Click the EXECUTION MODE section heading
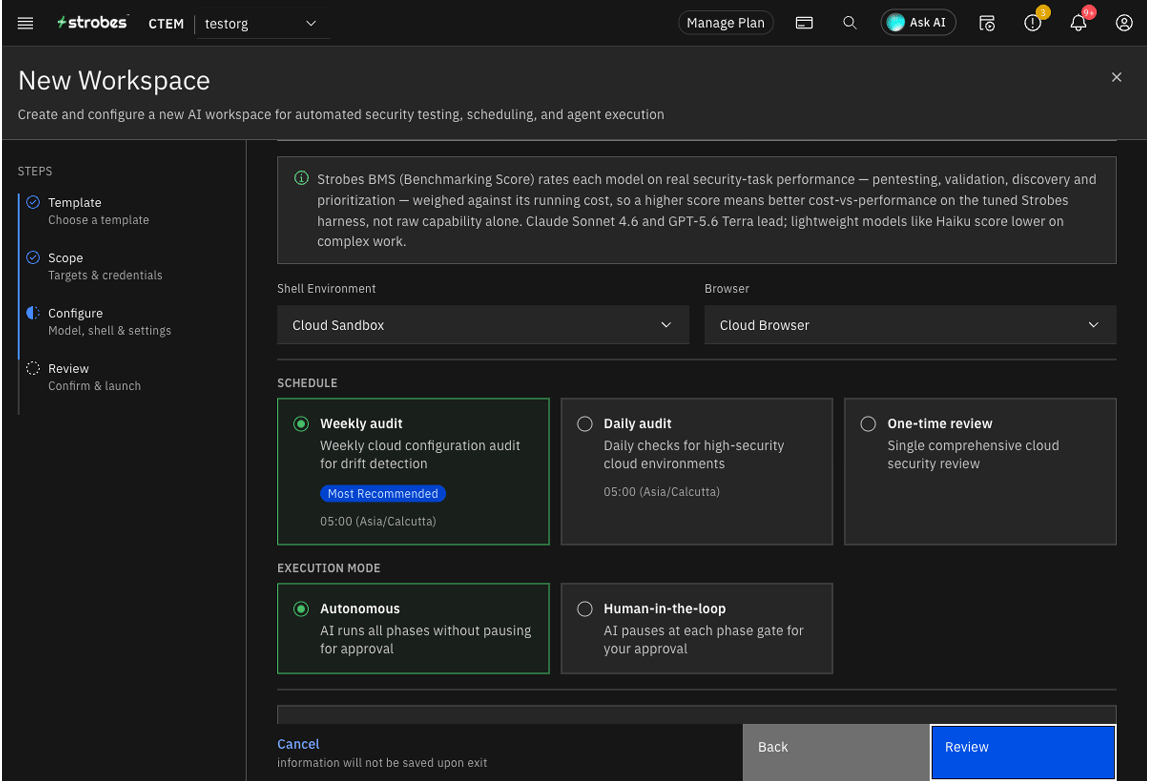The height and width of the screenshot is (781, 1150). click(x=329, y=568)
